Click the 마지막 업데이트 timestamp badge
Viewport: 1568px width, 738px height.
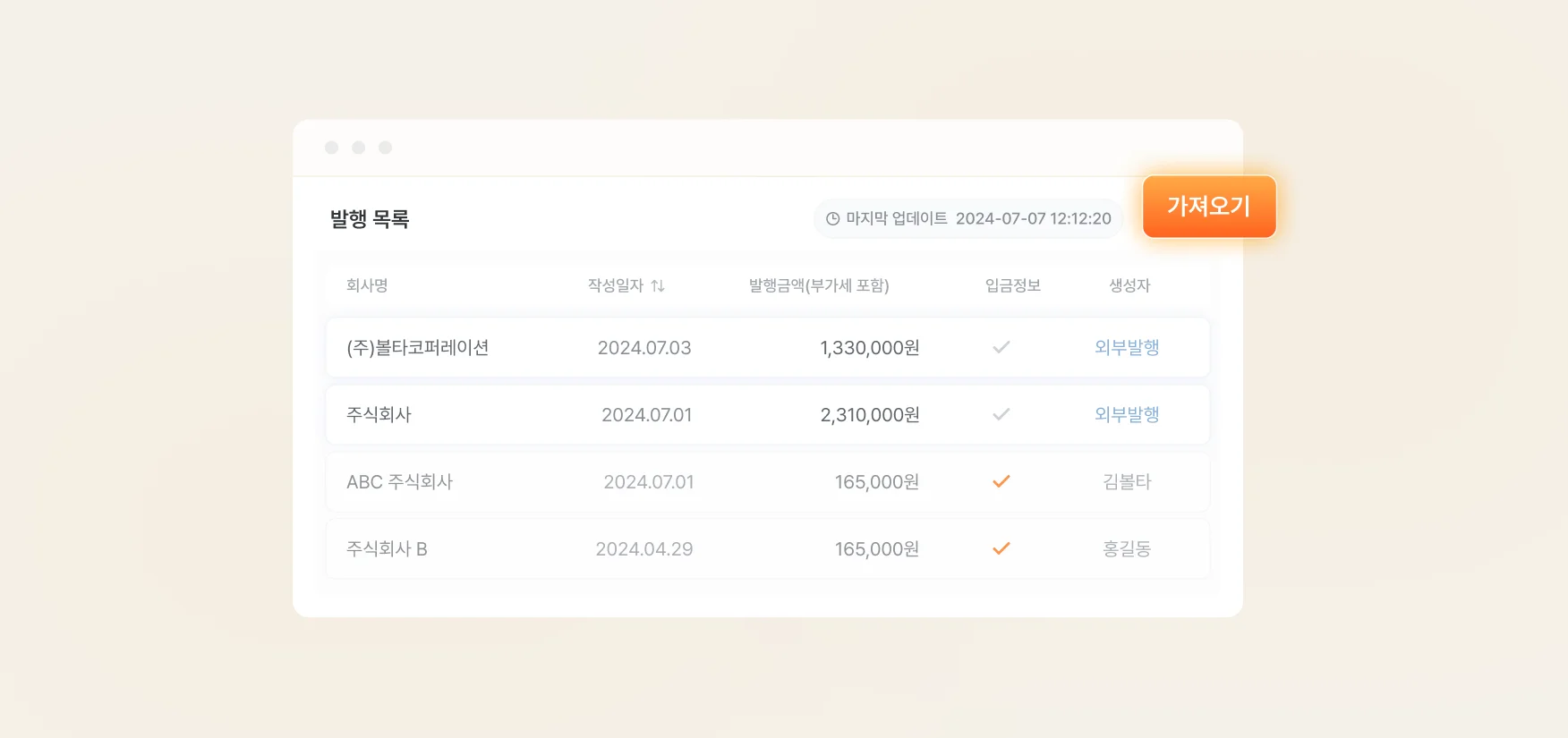(968, 219)
